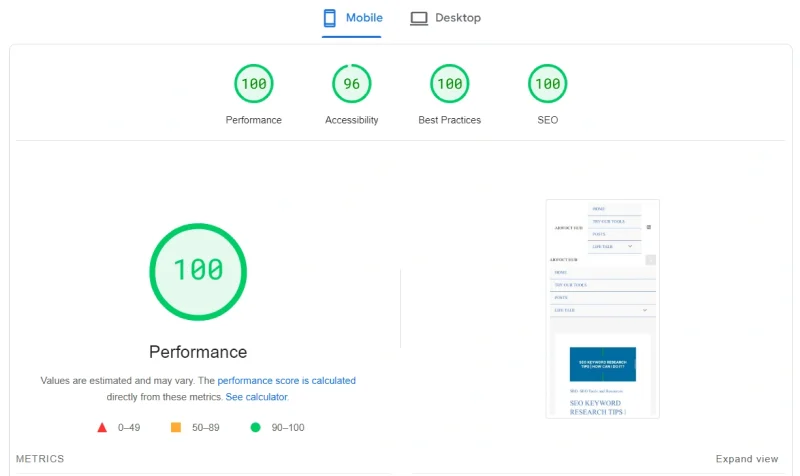The width and height of the screenshot is (800, 476).
Task: Click the orange square 50–89 legend icon
Action: 176,427
